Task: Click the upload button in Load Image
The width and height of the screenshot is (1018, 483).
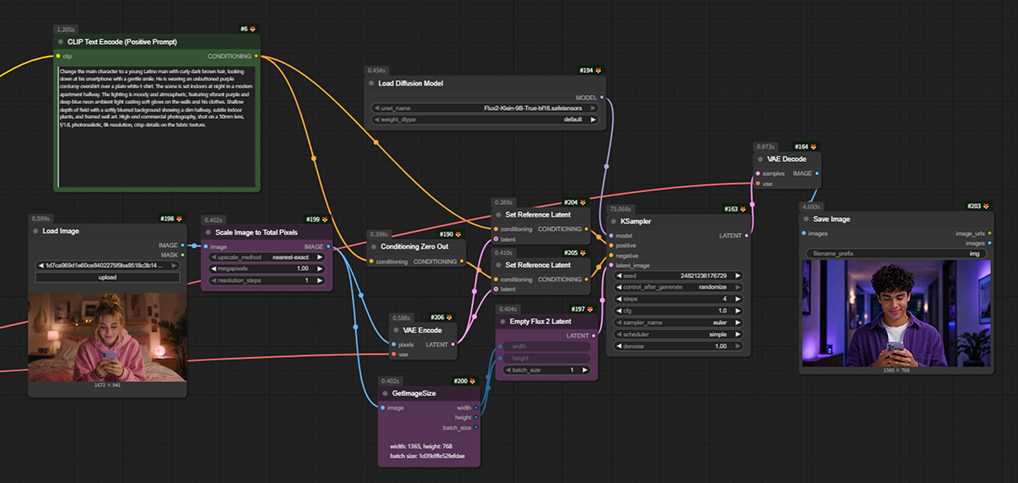Action: [108, 277]
